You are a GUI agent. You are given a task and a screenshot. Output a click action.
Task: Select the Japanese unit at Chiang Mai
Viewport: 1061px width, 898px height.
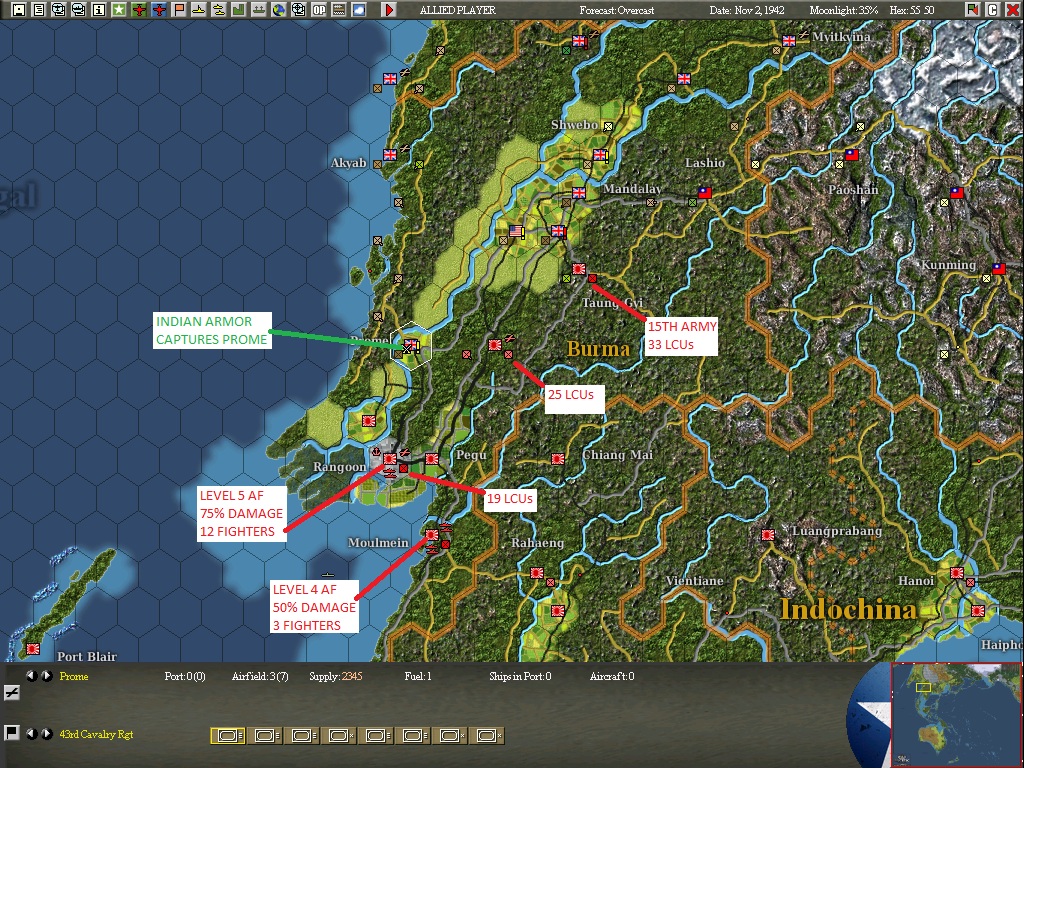[x=558, y=459]
